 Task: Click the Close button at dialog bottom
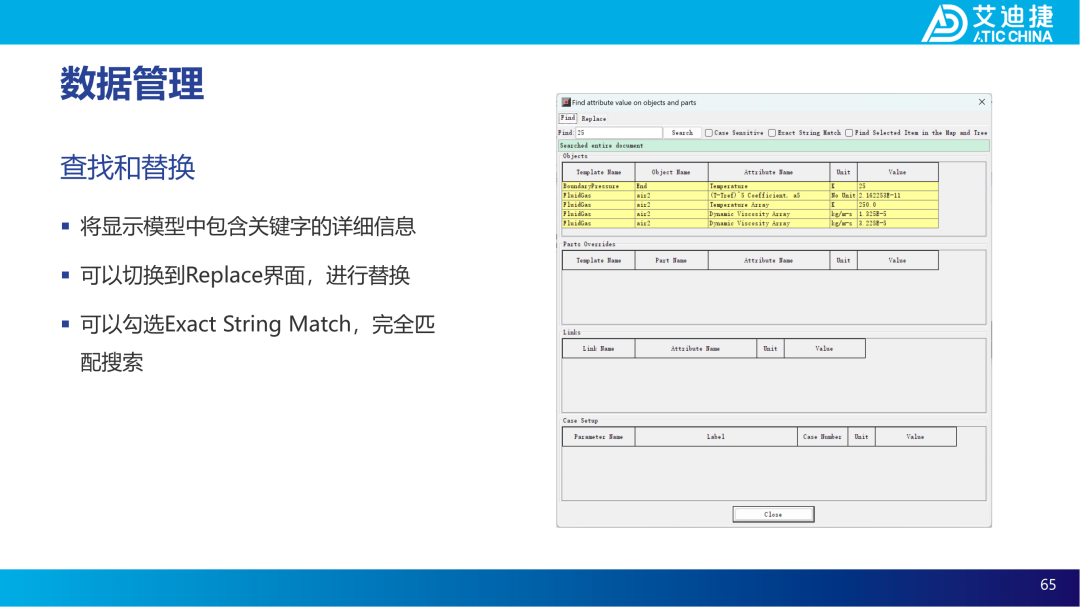773,515
